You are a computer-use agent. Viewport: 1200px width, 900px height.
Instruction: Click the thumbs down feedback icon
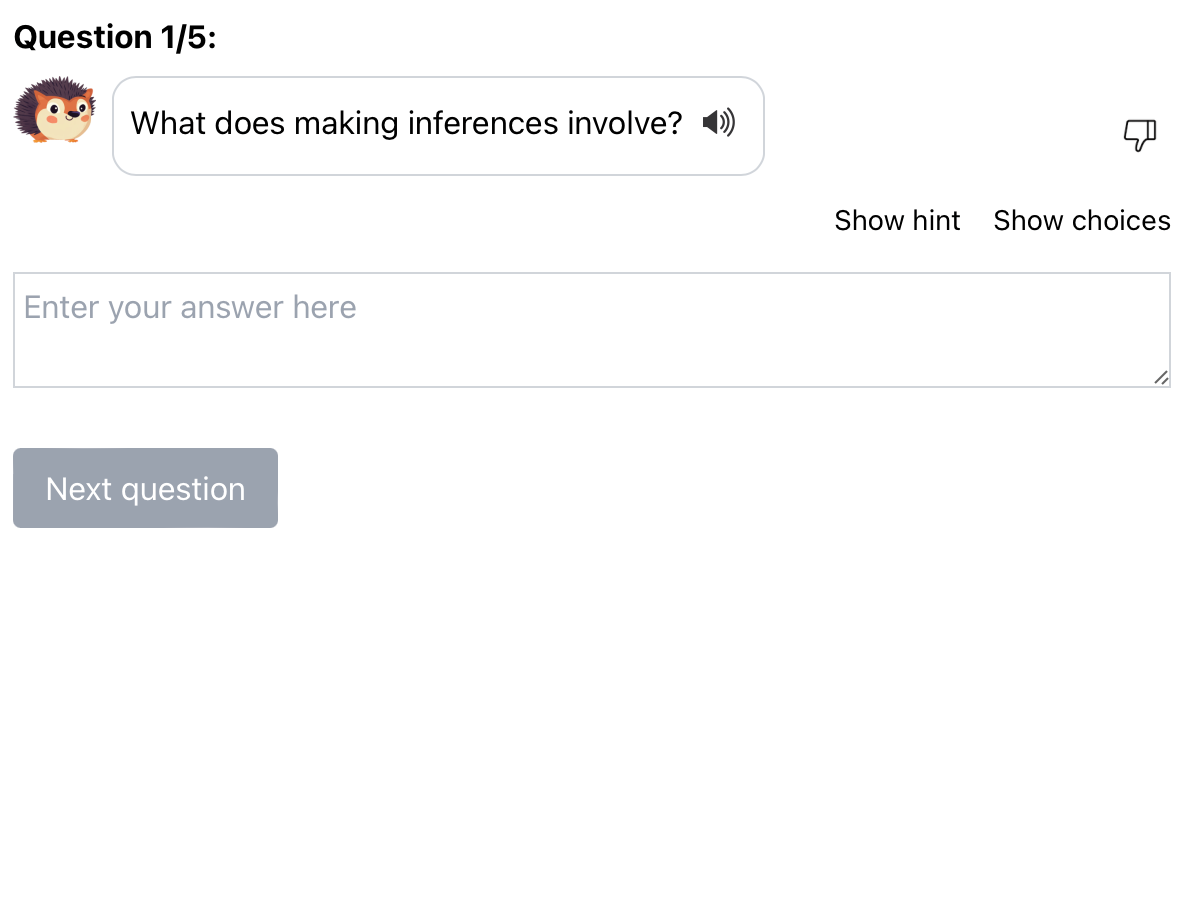[x=1140, y=135]
